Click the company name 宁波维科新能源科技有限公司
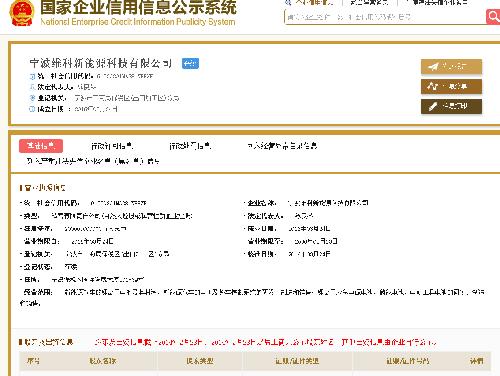 (100, 63)
